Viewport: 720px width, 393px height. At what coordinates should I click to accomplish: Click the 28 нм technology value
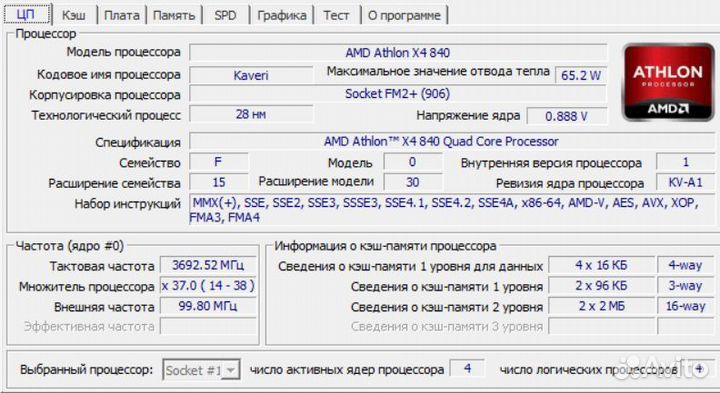pos(251,114)
